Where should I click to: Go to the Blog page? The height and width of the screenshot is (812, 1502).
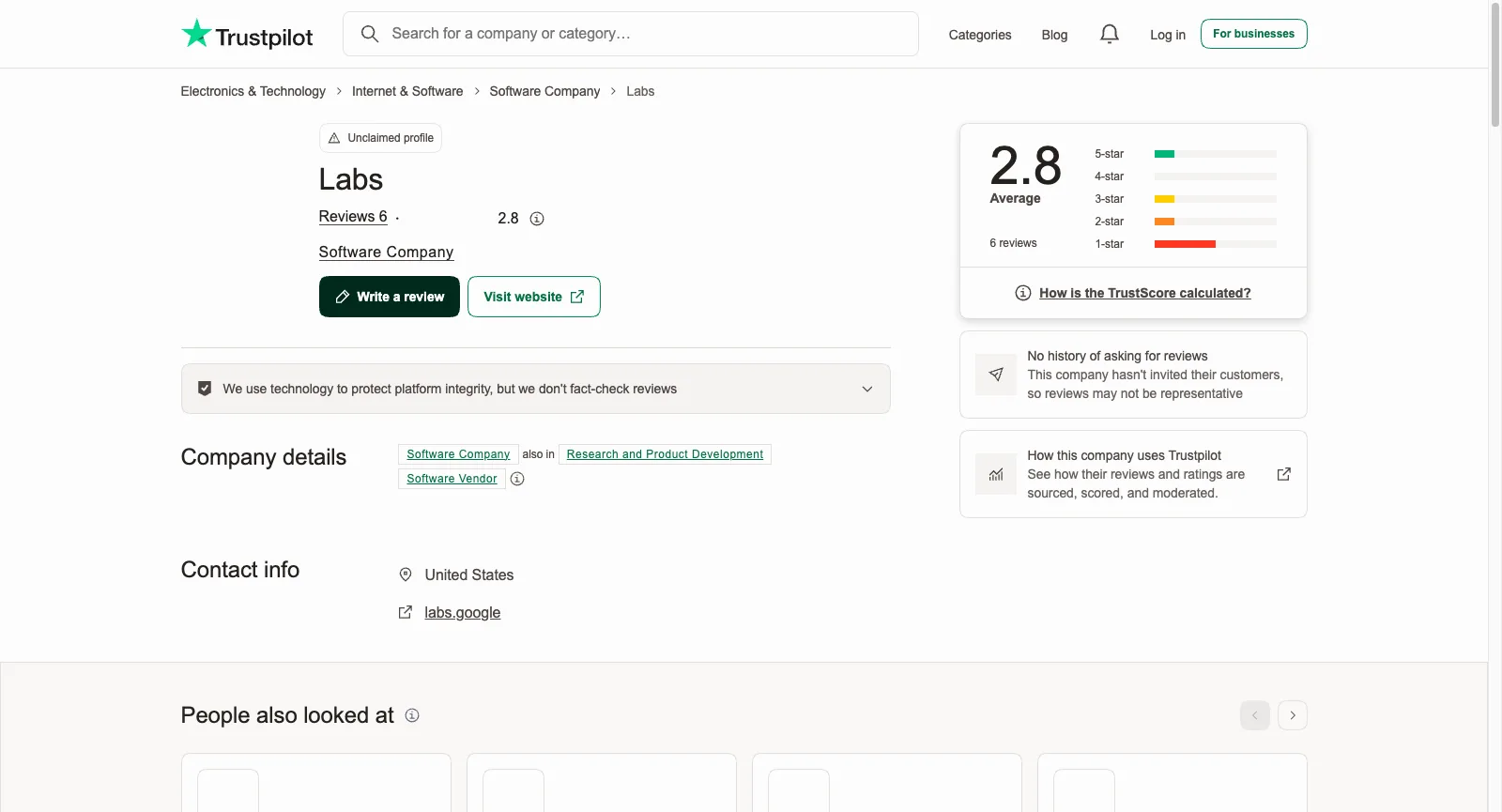pyautogui.click(x=1054, y=35)
